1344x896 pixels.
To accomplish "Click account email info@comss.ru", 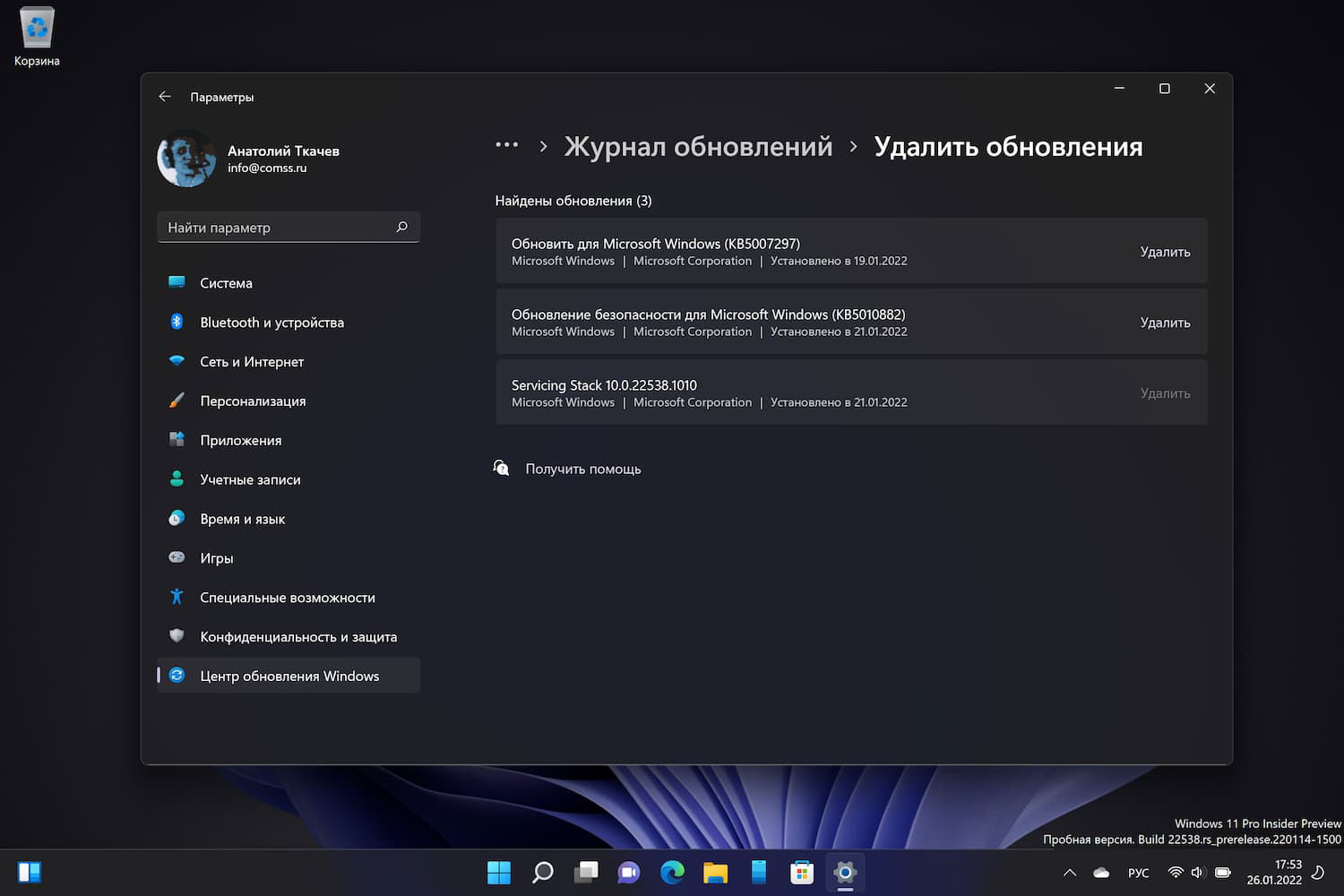I will [267, 168].
